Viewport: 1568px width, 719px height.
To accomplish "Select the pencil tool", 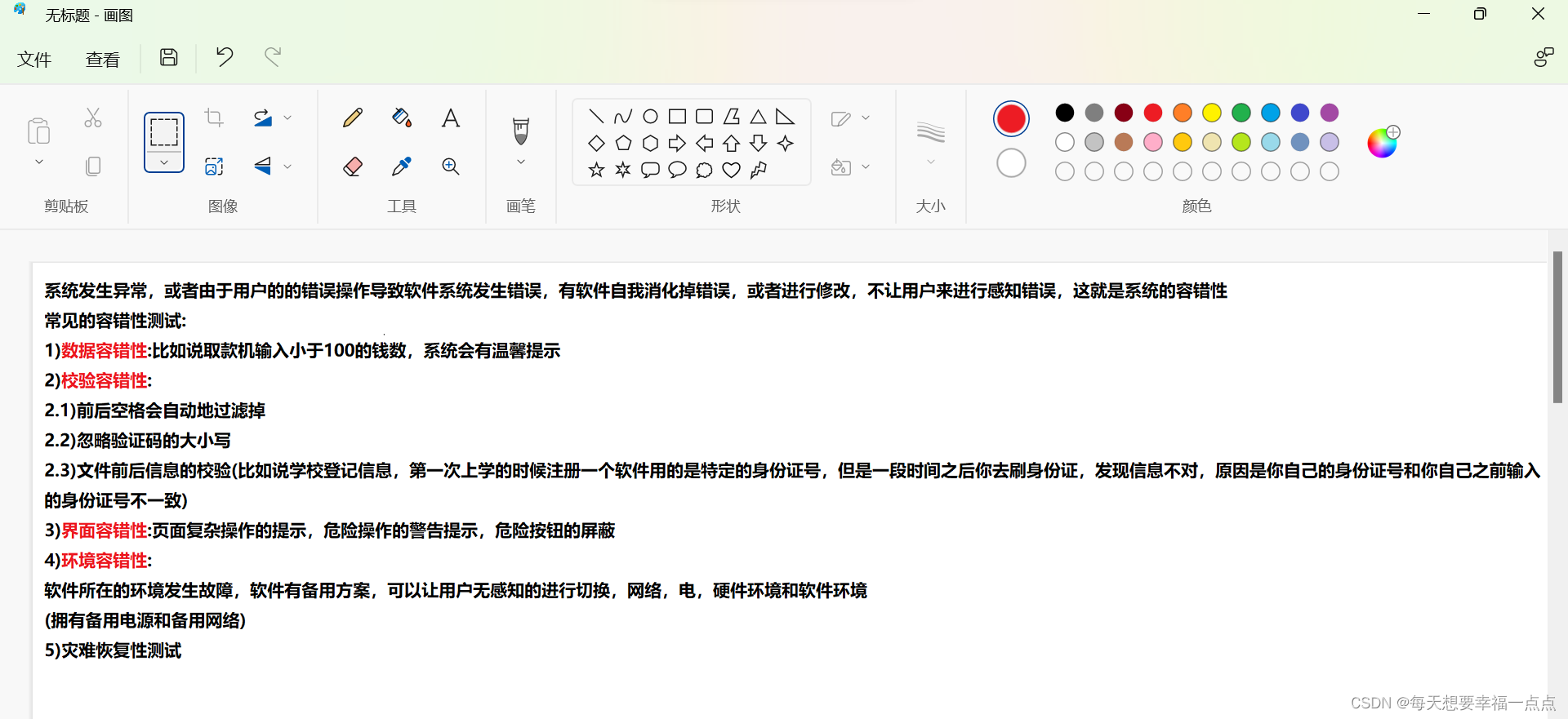I will (353, 118).
